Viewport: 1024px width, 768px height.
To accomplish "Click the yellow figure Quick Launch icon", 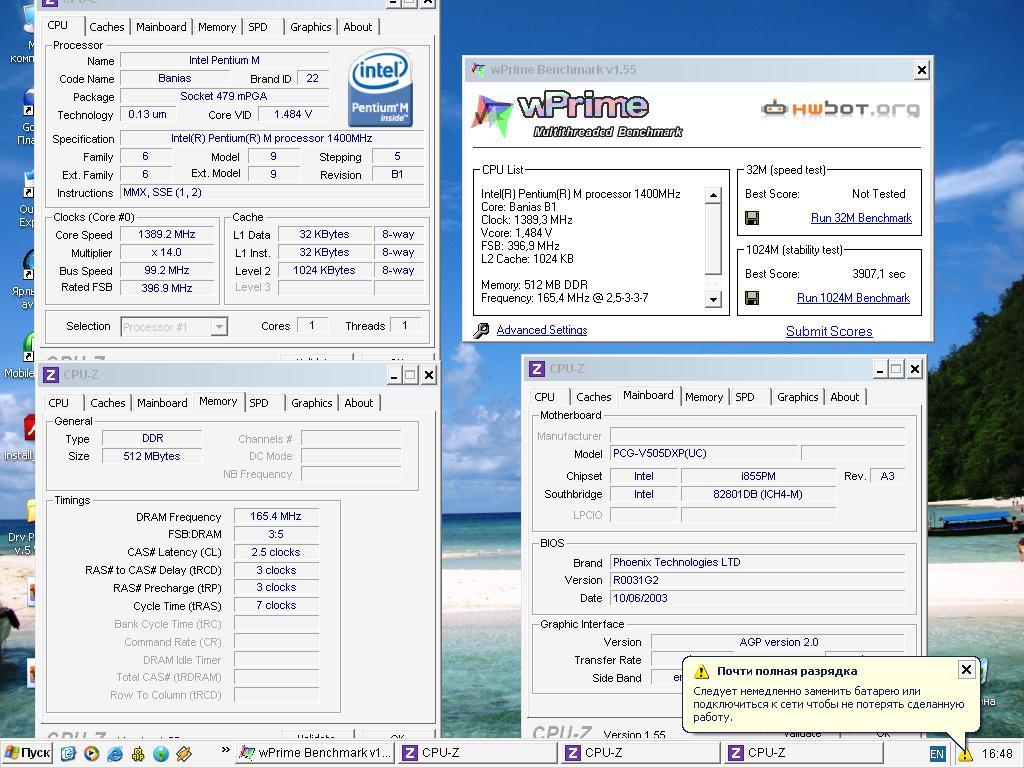I will tap(138, 754).
